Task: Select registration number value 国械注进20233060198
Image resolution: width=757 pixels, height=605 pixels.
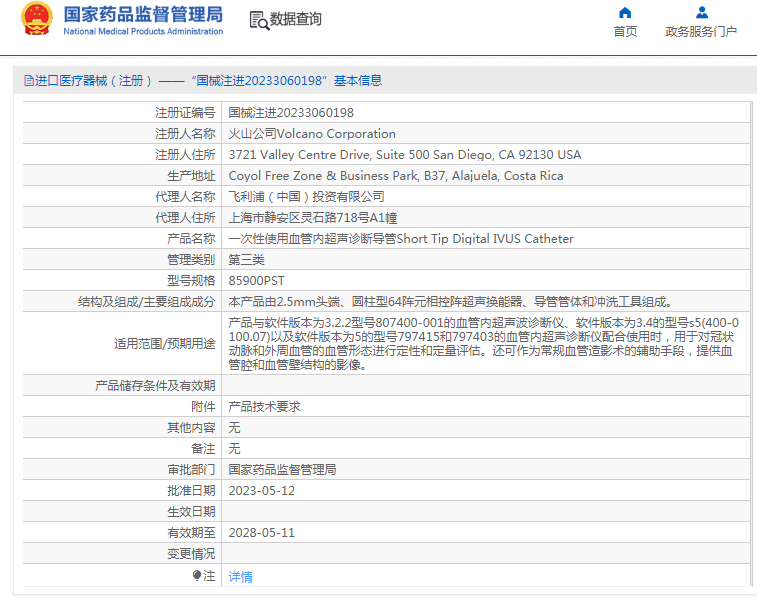Action: [x=291, y=113]
